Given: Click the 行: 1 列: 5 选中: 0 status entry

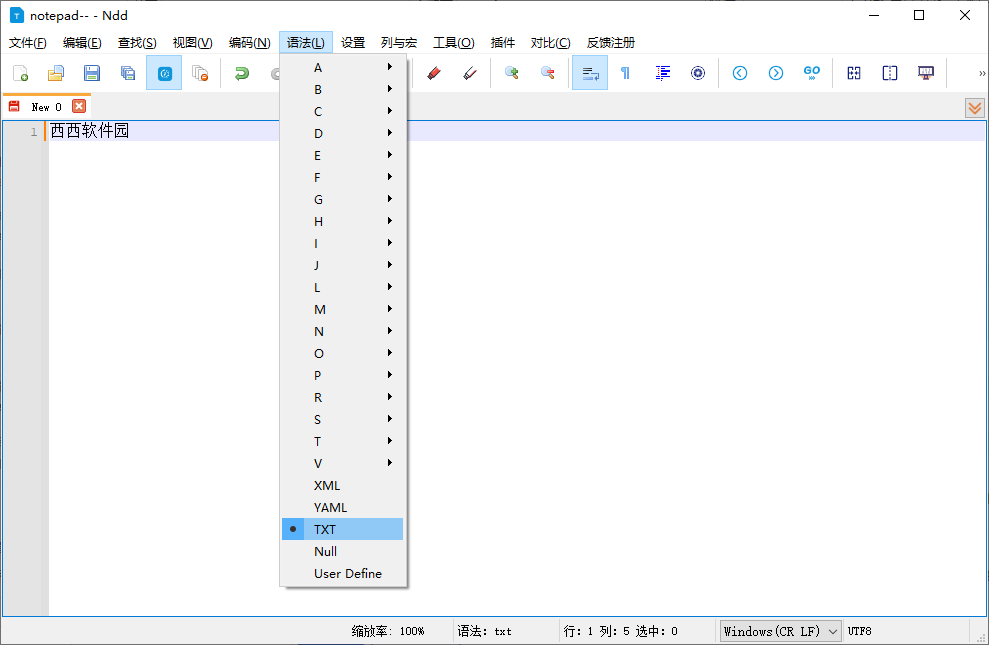Looking at the screenshot, I should point(621,631).
